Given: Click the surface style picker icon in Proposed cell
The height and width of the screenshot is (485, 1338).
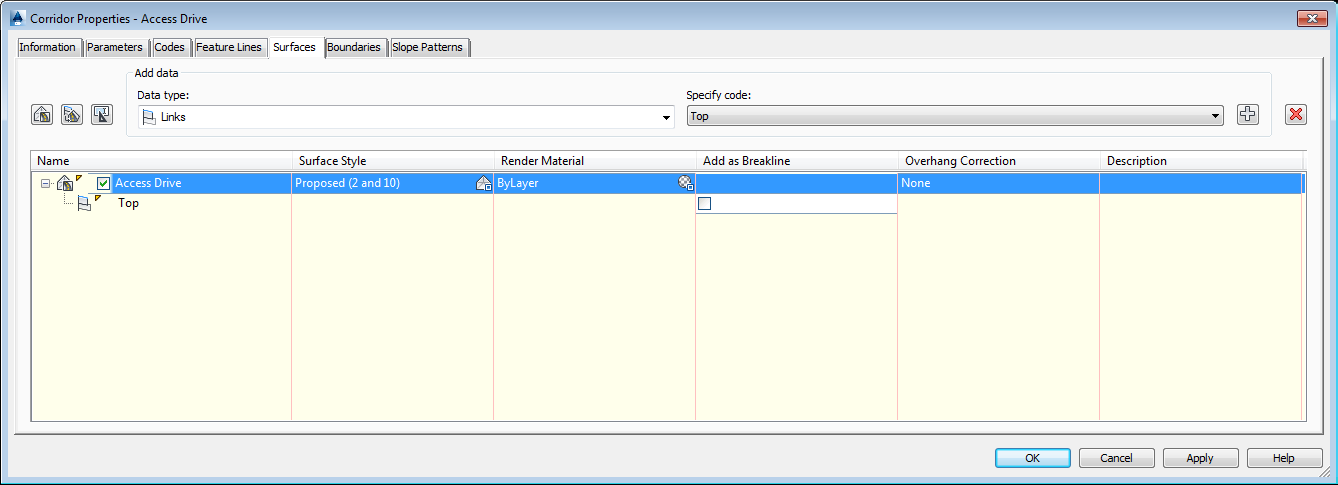Looking at the screenshot, I should [x=483, y=183].
